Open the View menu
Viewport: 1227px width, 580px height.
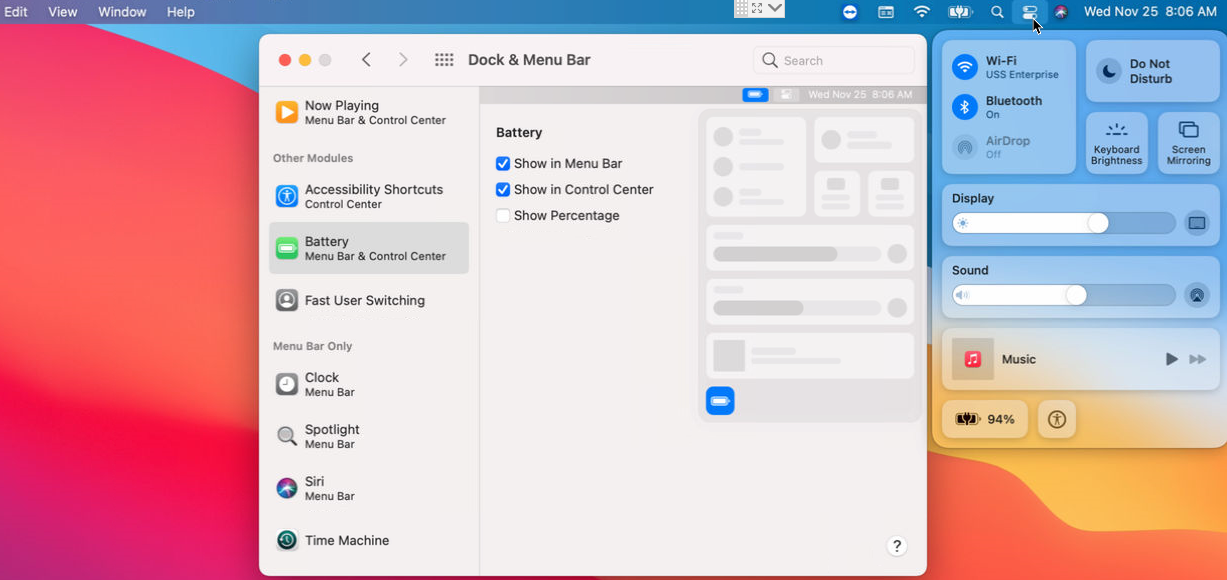tap(63, 12)
